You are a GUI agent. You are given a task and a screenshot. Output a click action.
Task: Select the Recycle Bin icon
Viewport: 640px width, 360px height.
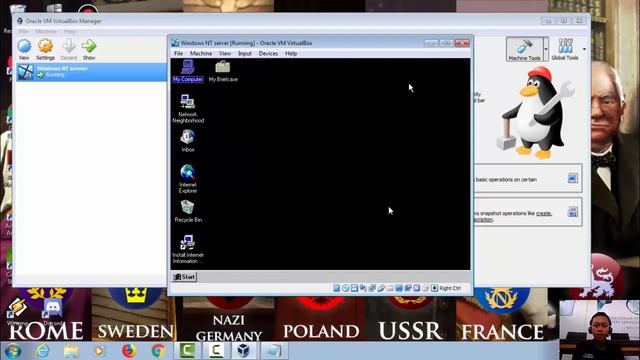[188, 211]
